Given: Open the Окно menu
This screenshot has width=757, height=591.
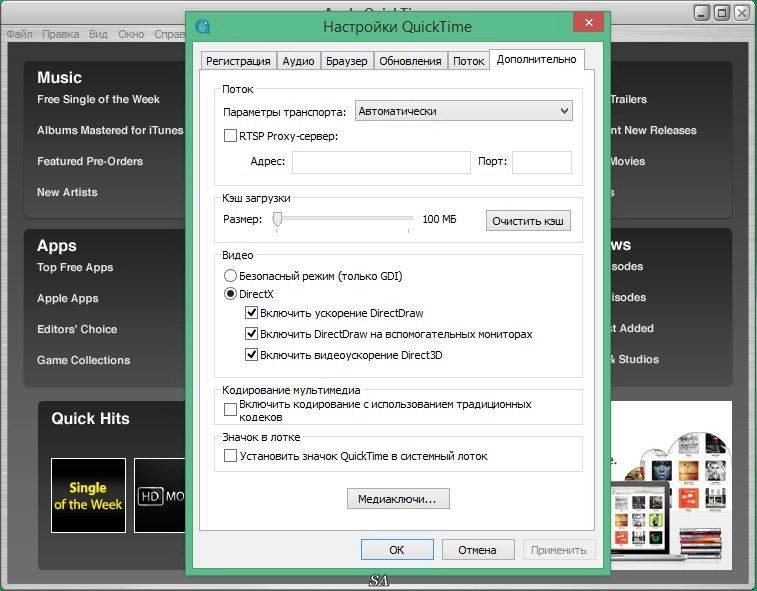Looking at the screenshot, I should coord(131,34).
